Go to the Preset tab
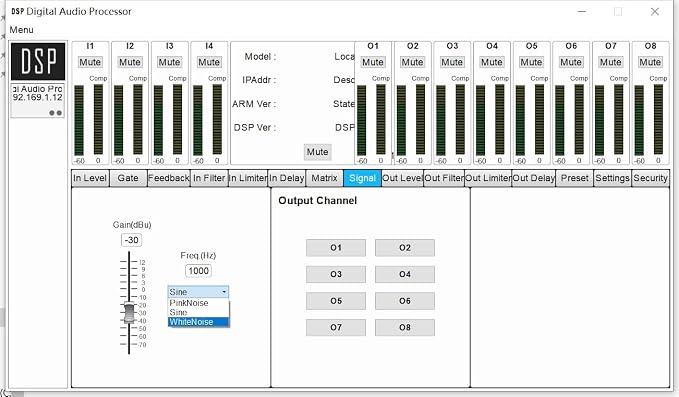679x397 pixels. pyautogui.click(x=575, y=178)
